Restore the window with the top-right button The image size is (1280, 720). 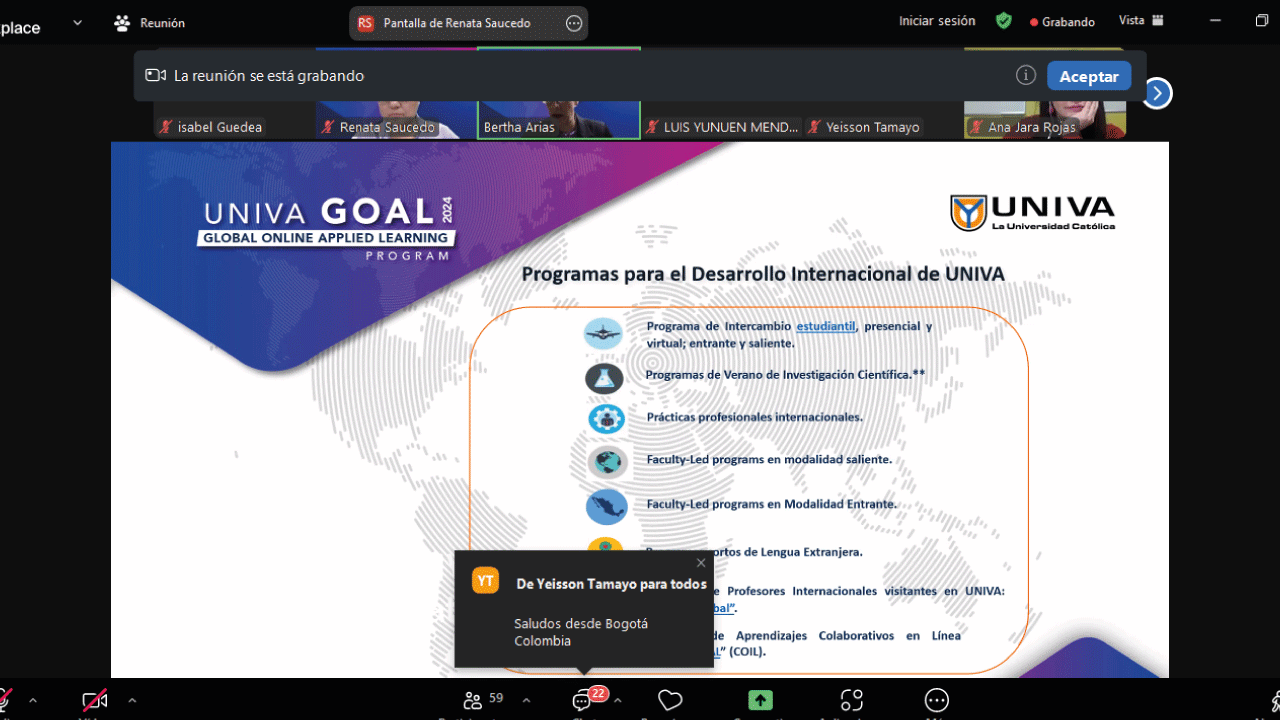[x=1262, y=21]
